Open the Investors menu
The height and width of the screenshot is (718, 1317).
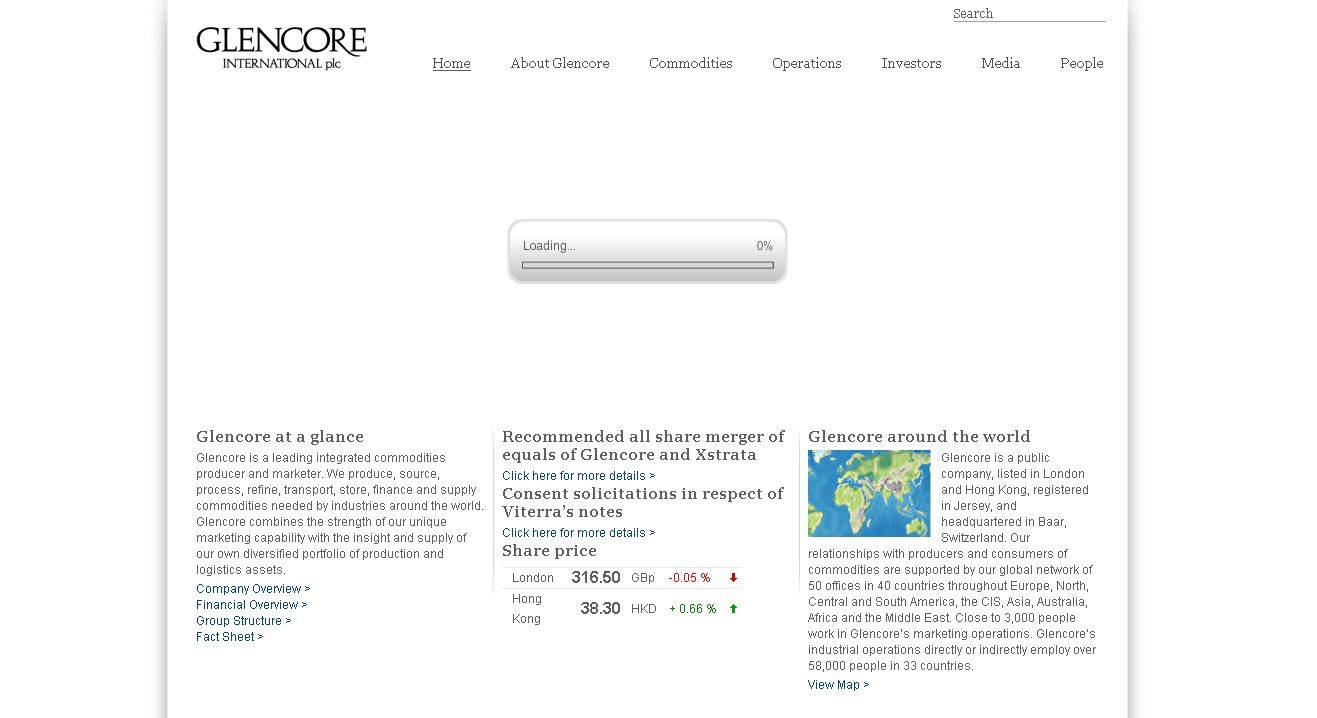click(x=911, y=63)
